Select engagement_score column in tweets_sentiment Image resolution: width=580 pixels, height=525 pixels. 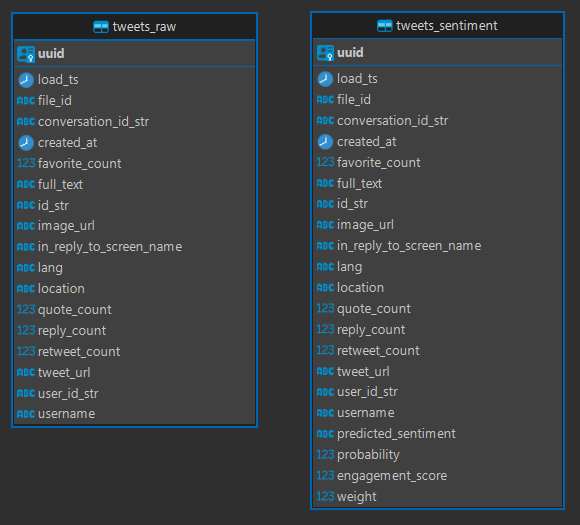point(437,475)
